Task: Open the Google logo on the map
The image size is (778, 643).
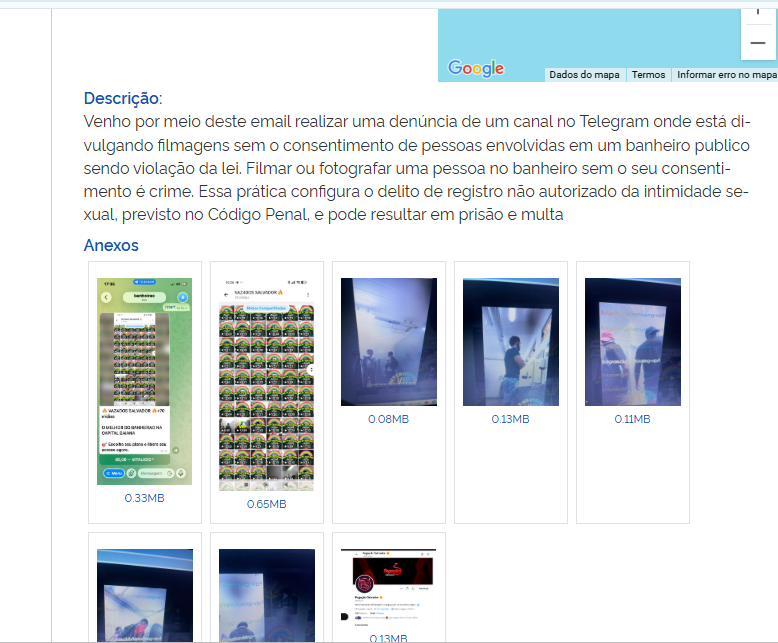Action: (476, 68)
